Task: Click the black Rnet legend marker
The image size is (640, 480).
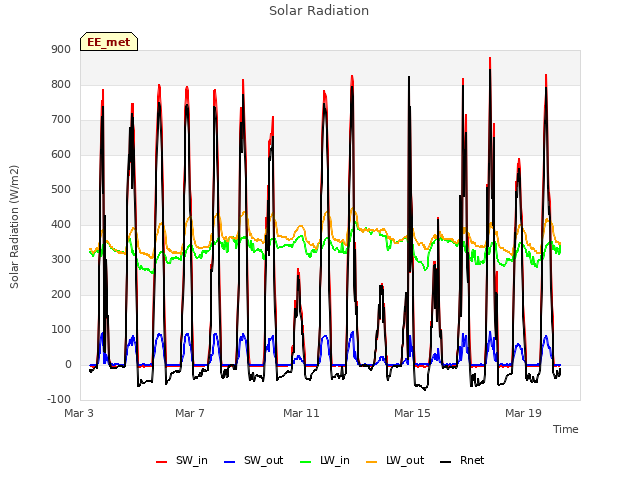Action: (446, 462)
